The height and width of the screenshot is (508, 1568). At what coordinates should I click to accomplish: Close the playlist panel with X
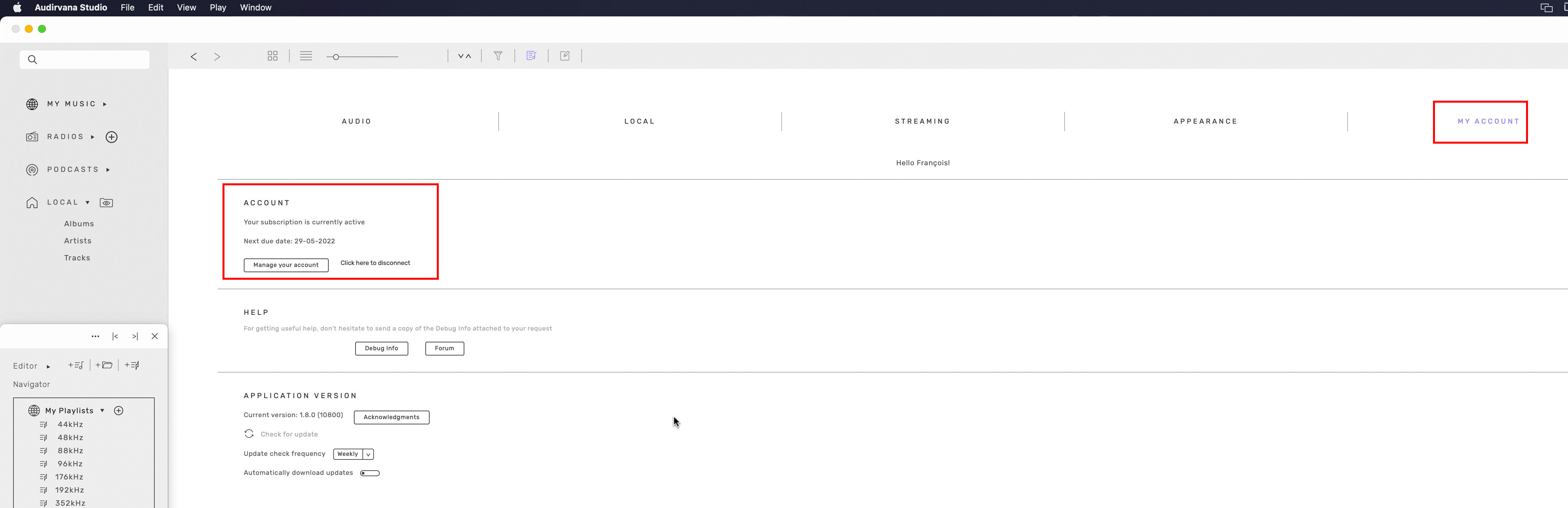point(155,336)
